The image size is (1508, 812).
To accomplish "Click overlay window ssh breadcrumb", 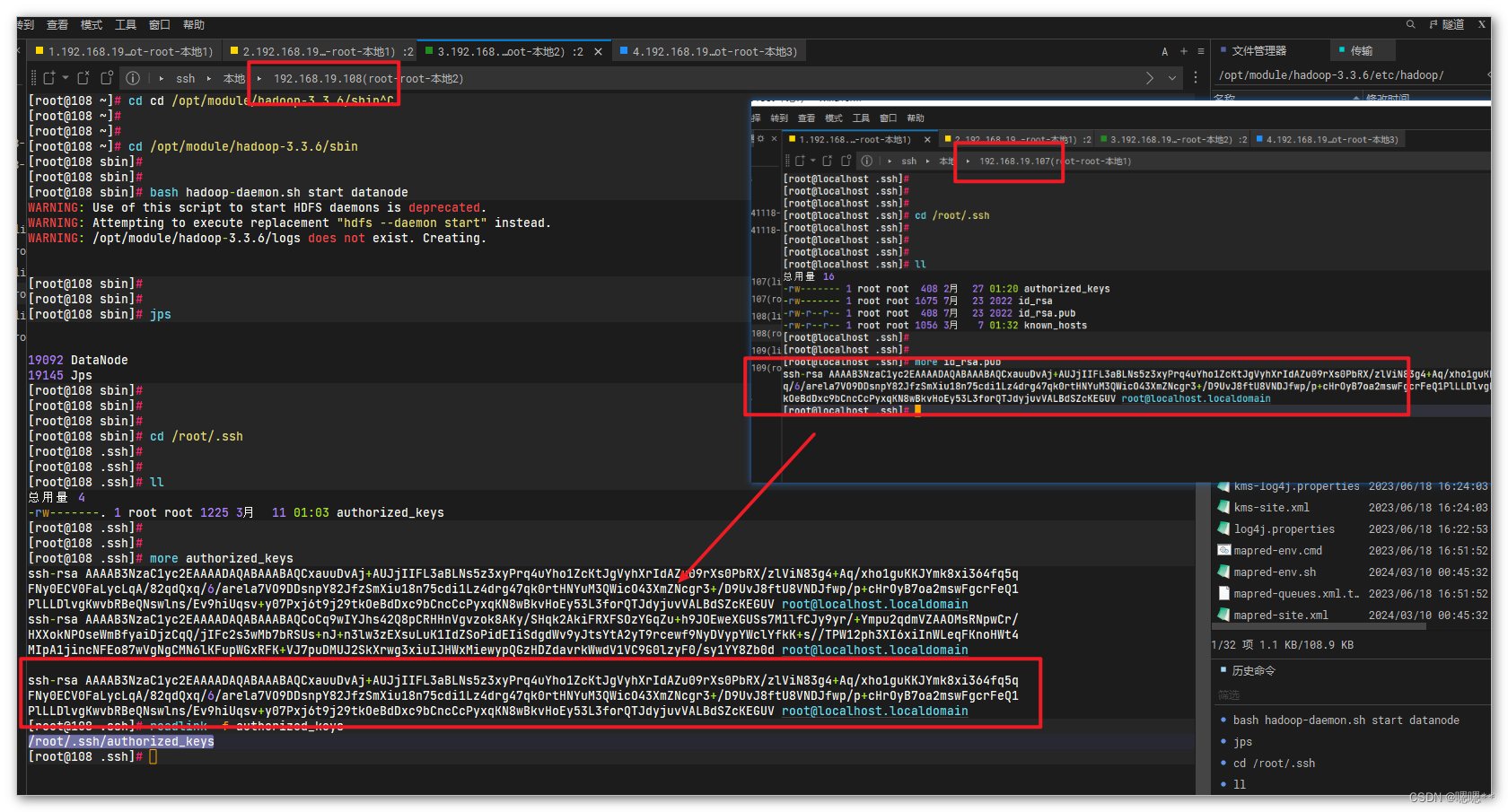I will (x=909, y=162).
